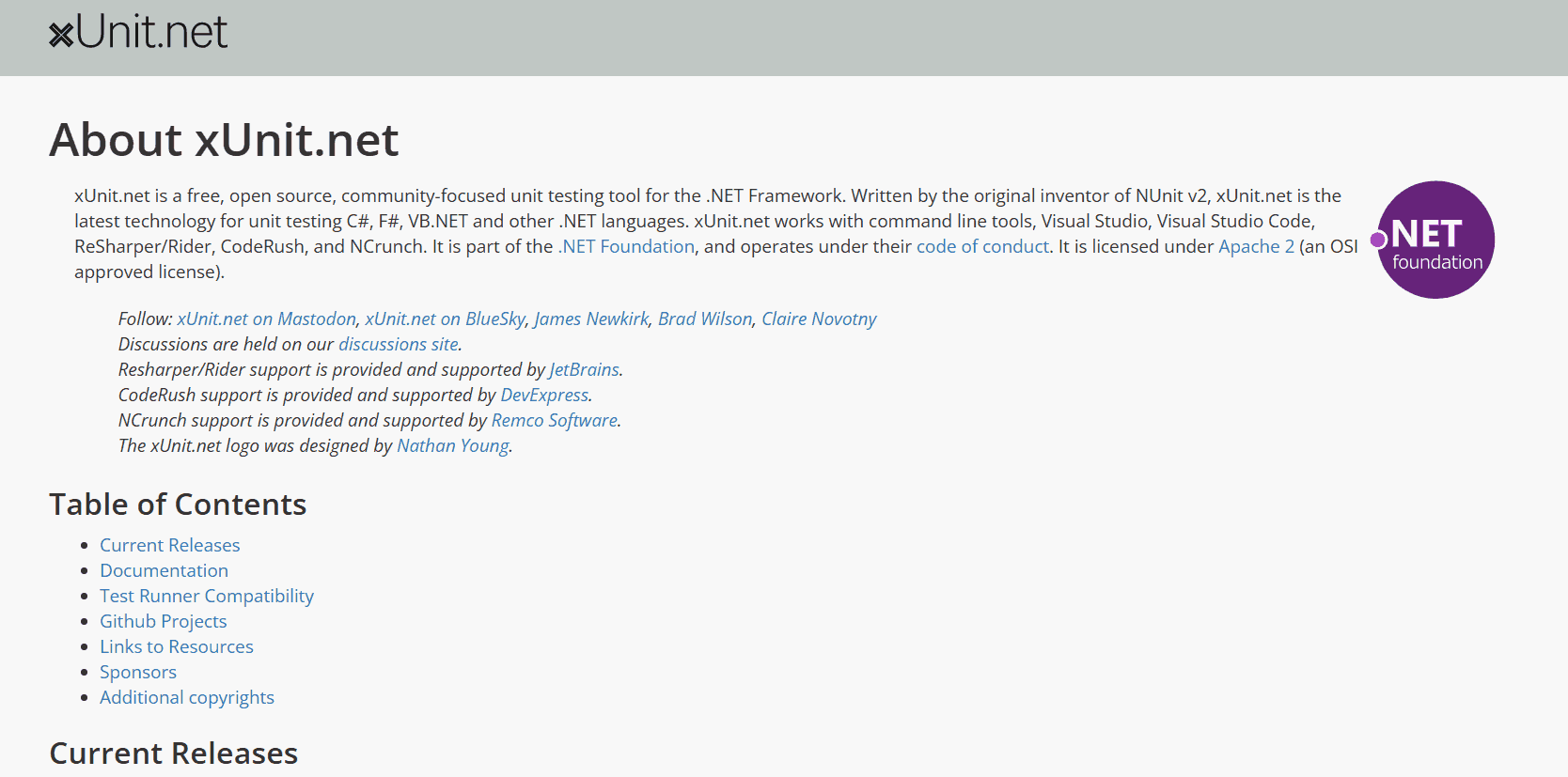Open the code of conduct link
1568x777 pixels.
pos(982,246)
